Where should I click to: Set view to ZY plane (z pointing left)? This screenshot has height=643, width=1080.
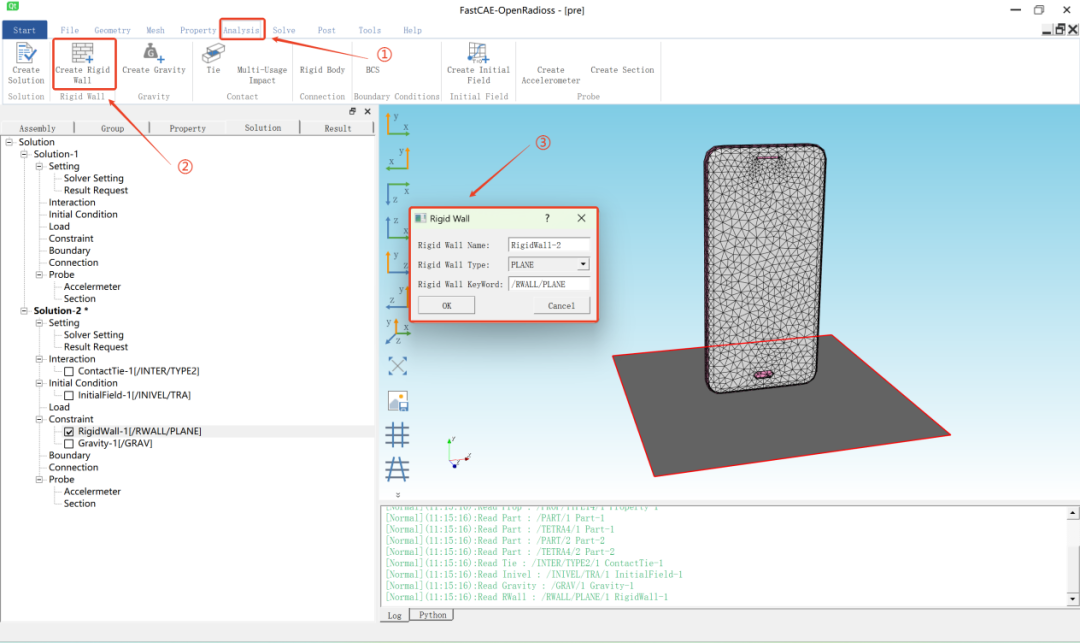(397, 297)
